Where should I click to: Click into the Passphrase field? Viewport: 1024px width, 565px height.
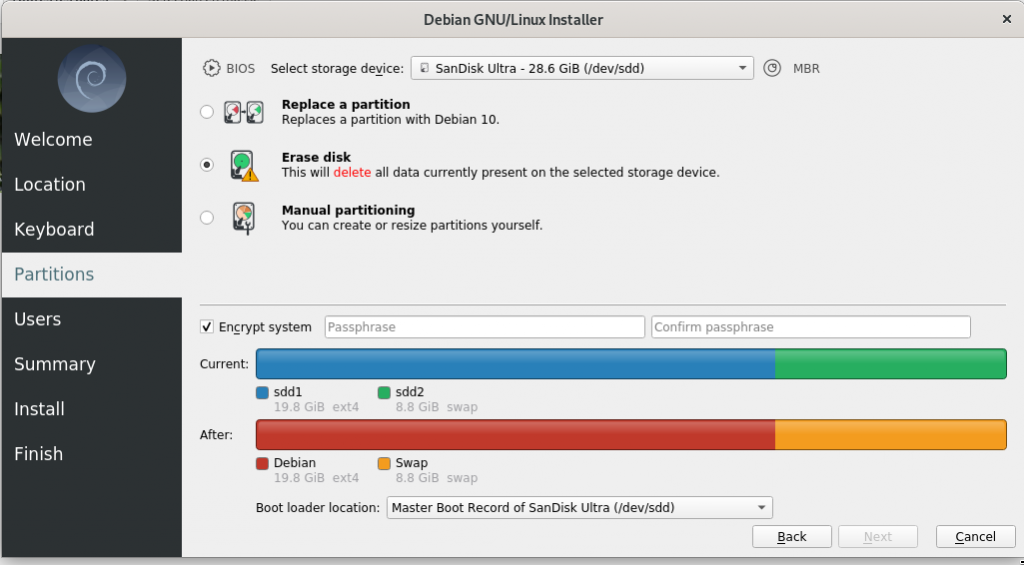tap(485, 327)
